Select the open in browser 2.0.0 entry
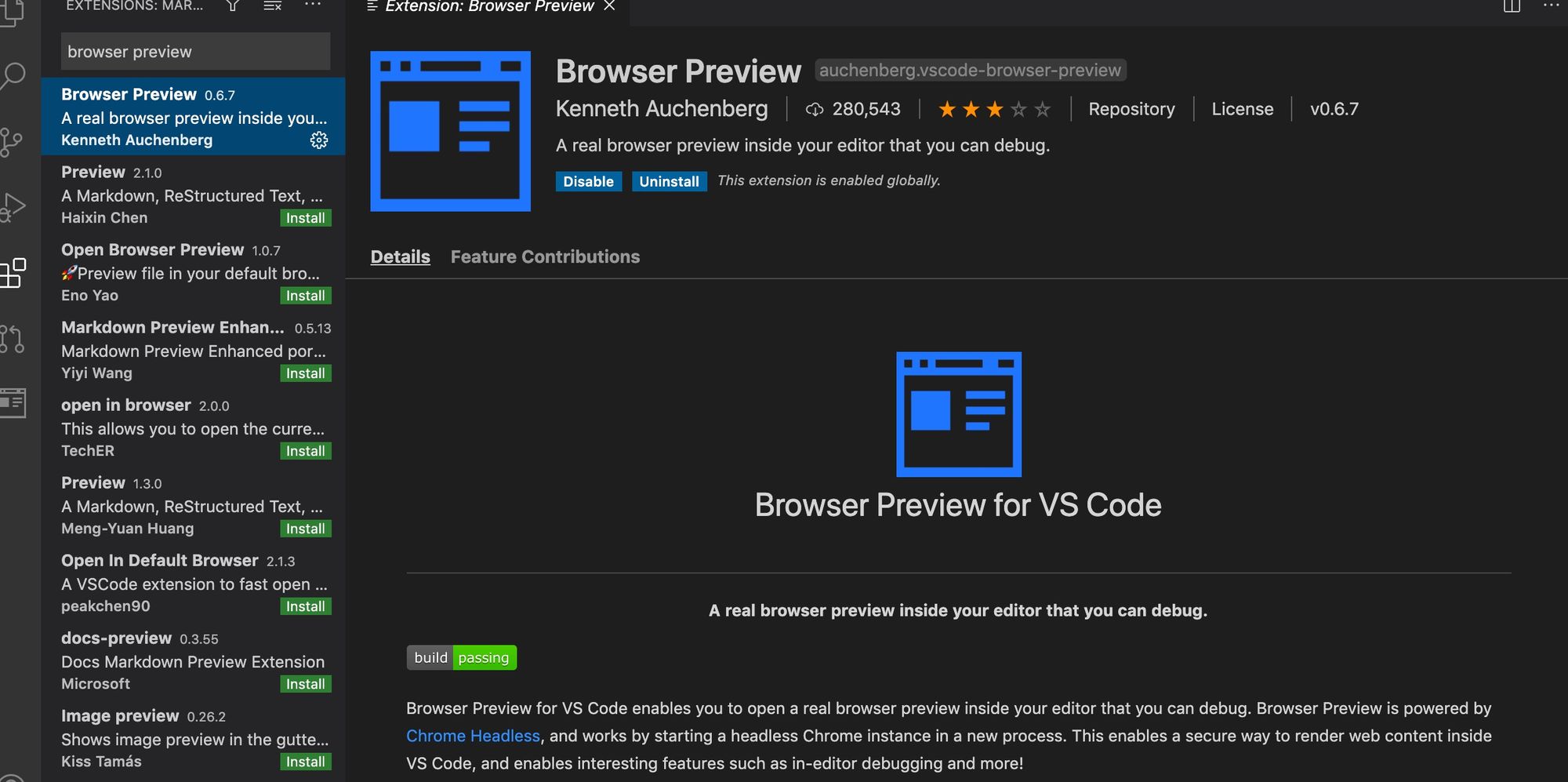Image resolution: width=1568 pixels, height=782 pixels. click(x=193, y=427)
